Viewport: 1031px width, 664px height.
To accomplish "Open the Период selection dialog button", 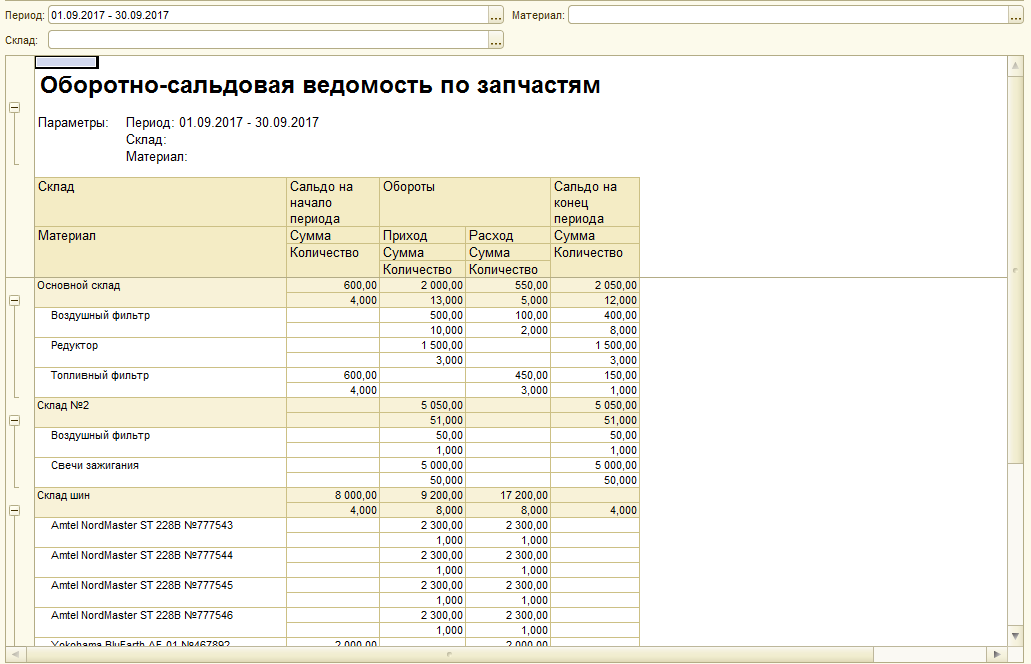I will [496, 15].
